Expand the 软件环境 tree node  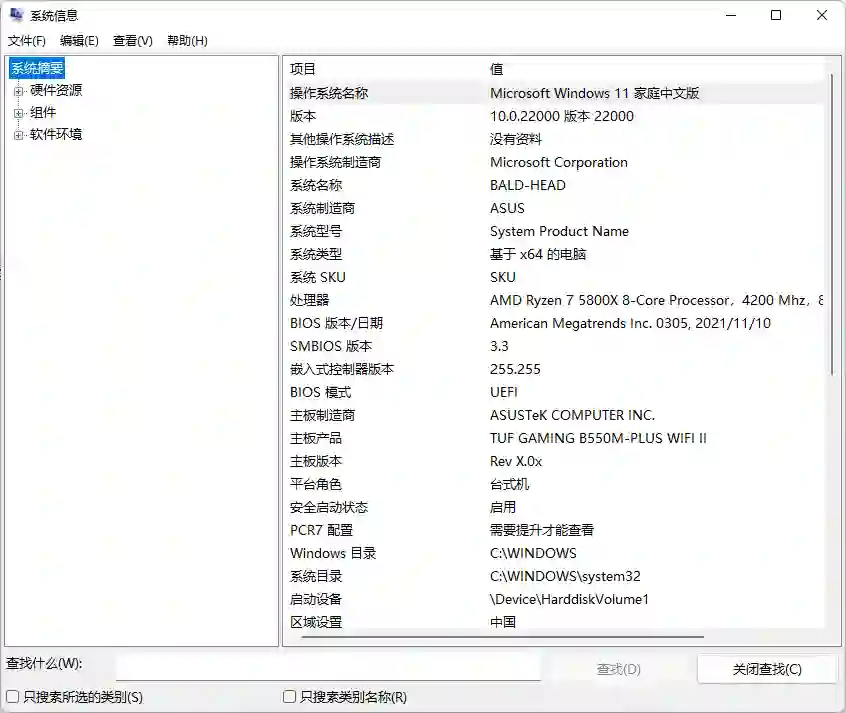click(x=18, y=135)
